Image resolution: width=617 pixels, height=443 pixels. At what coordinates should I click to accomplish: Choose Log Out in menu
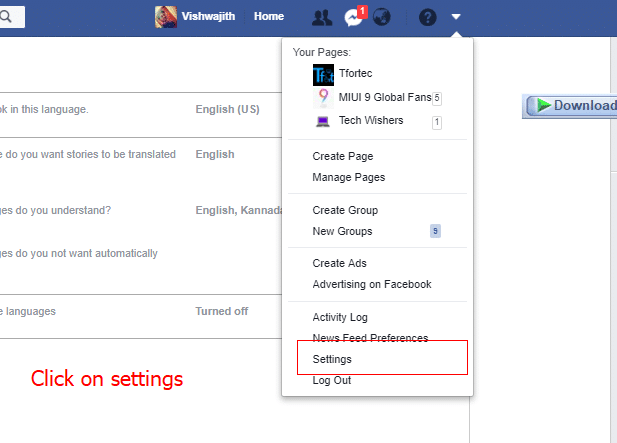(331, 380)
